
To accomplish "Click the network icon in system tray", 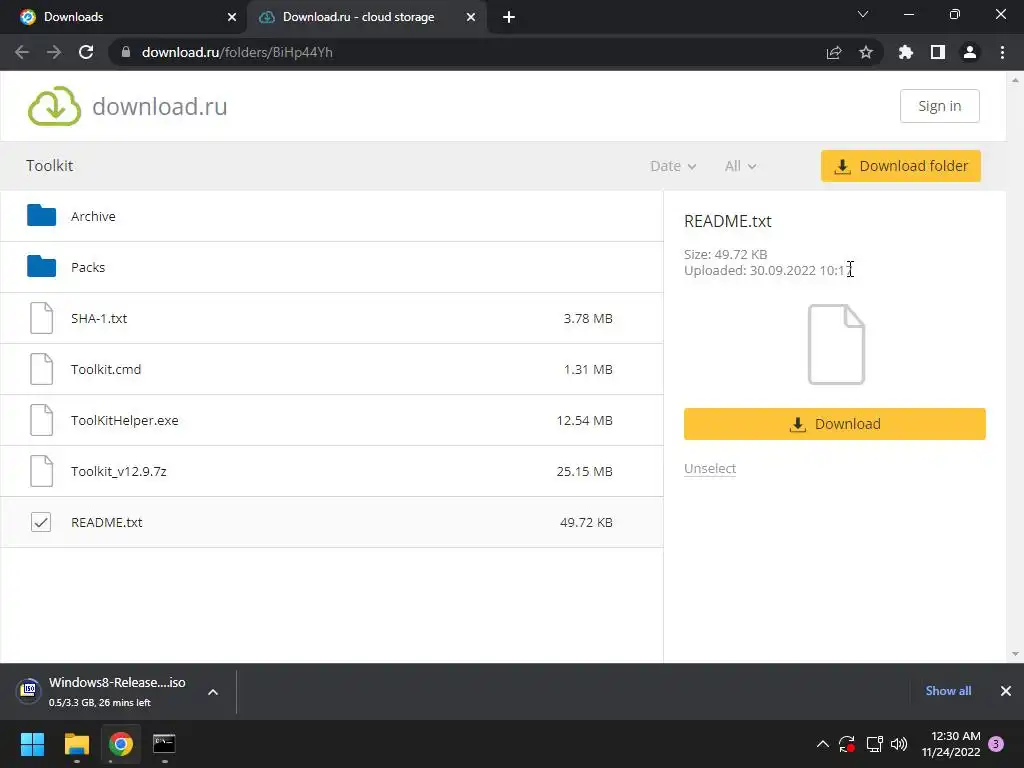I will pyautogui.click(x=874, y=744).
